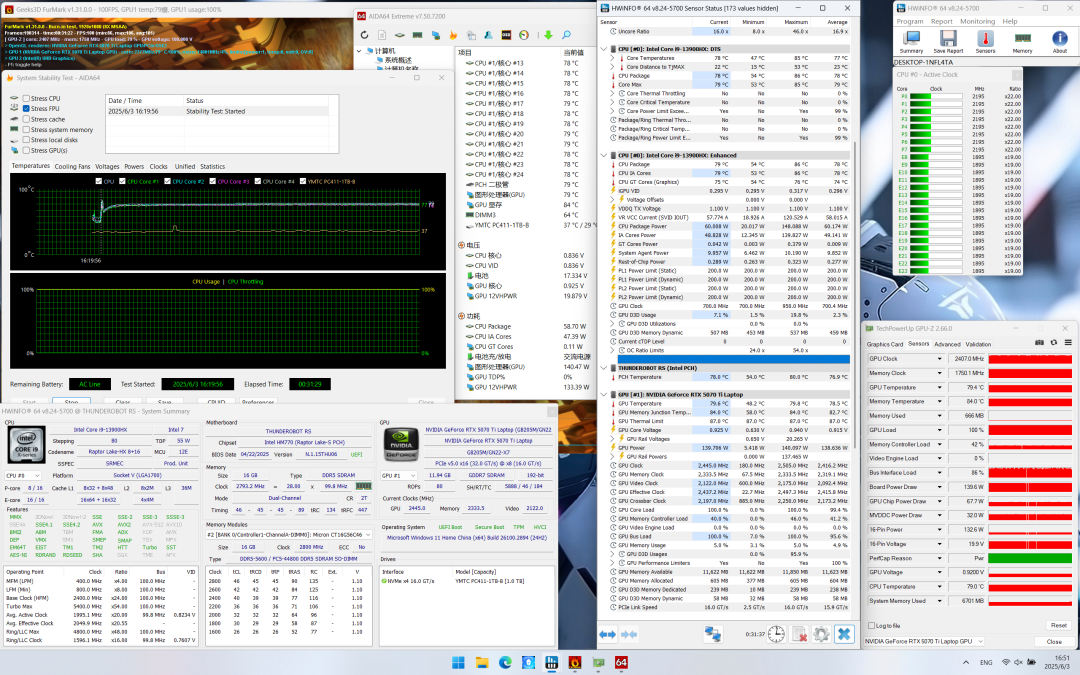Enable the Stress GPU(s) checkbox

[x=26, y=150]
